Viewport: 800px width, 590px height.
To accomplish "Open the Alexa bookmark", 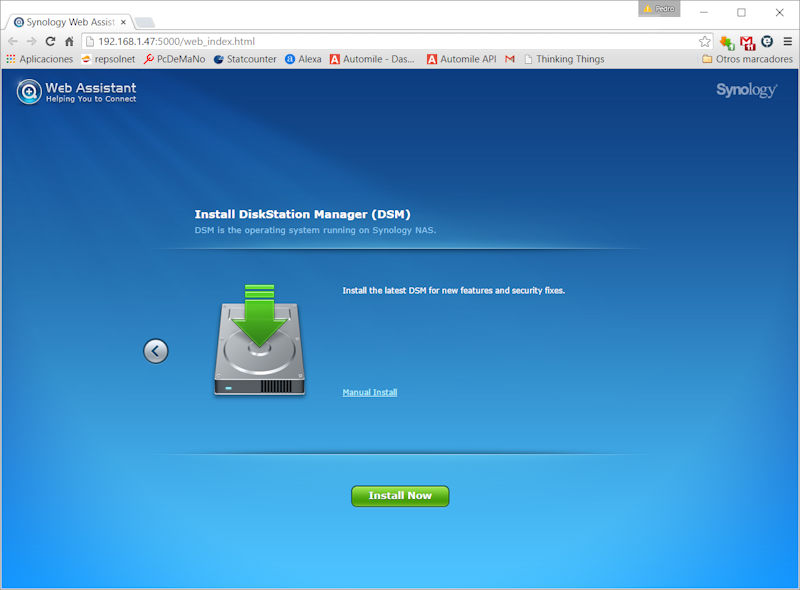I will pos(303,59).
